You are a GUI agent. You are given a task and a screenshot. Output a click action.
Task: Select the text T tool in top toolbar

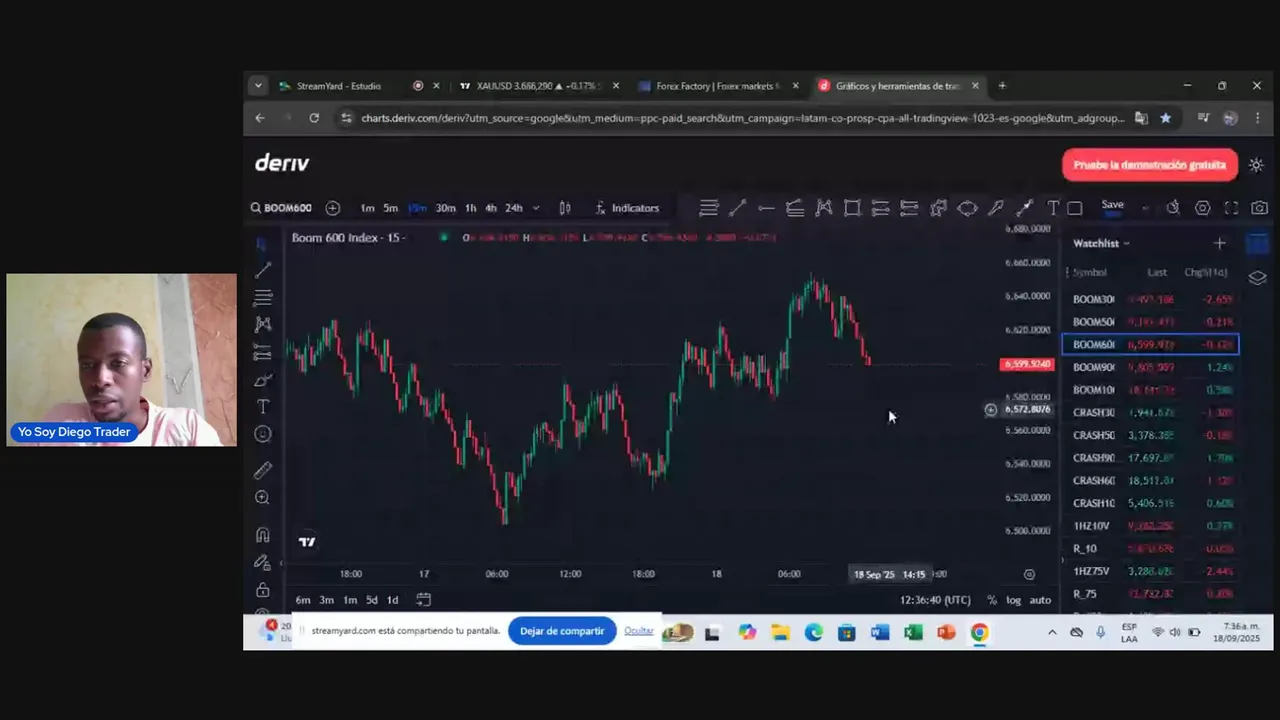click(x=1053, y=208)
